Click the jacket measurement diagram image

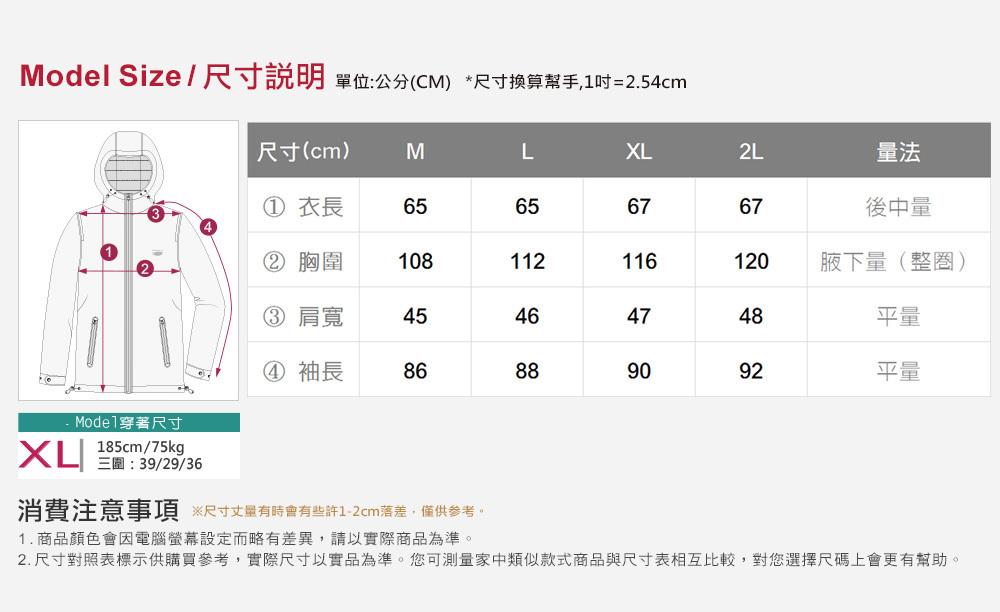tap(128, 260)
